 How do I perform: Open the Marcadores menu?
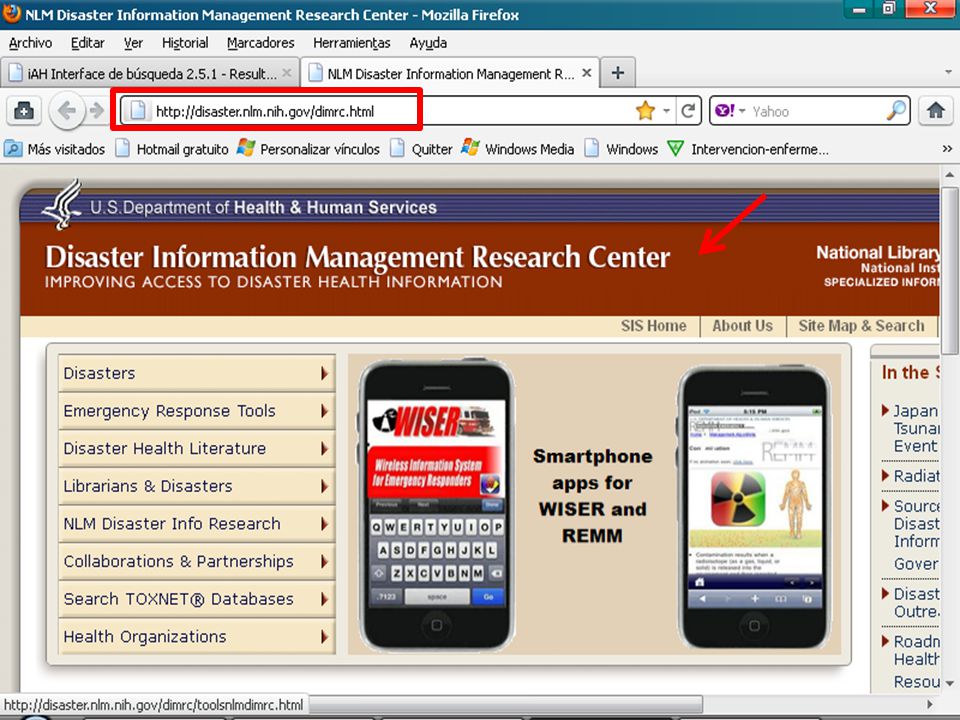point(261,43)
